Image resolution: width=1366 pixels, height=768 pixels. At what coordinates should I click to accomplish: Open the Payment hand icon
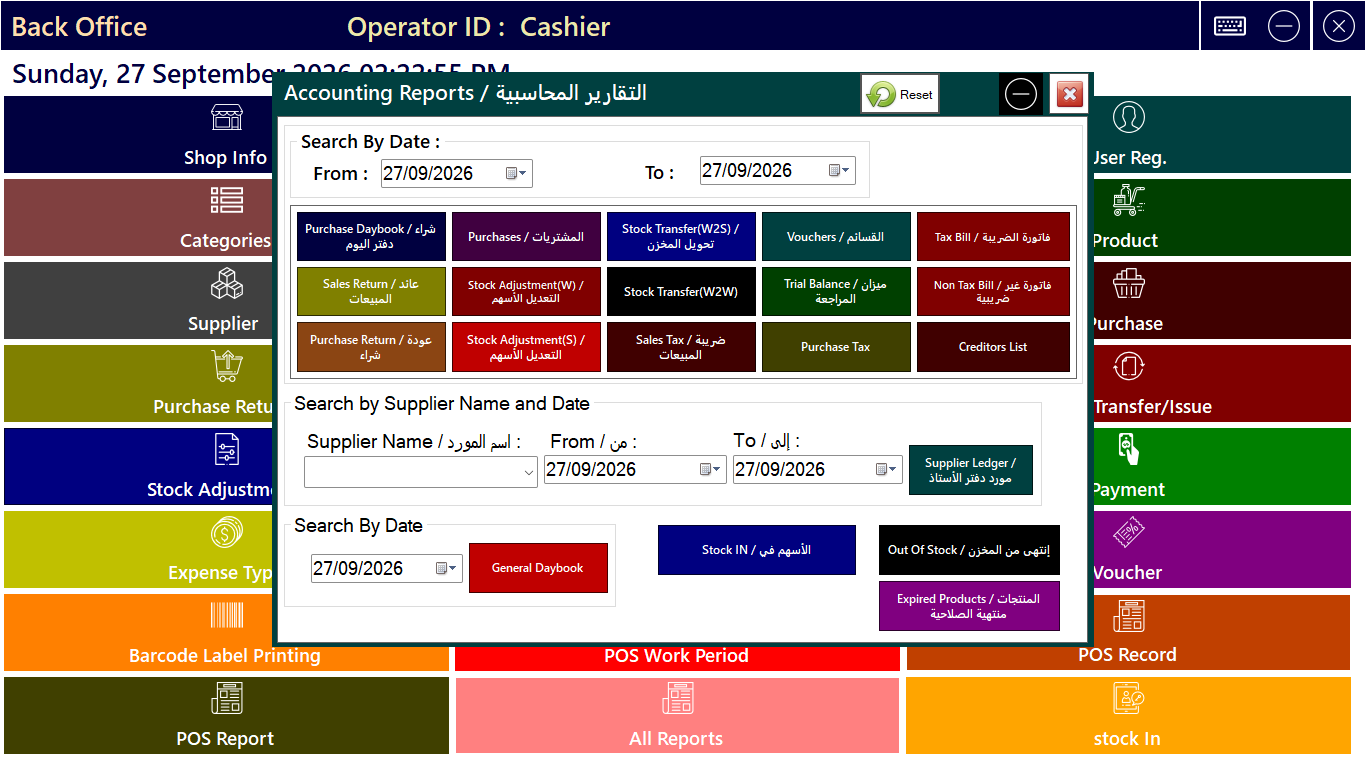[1129, 450]
